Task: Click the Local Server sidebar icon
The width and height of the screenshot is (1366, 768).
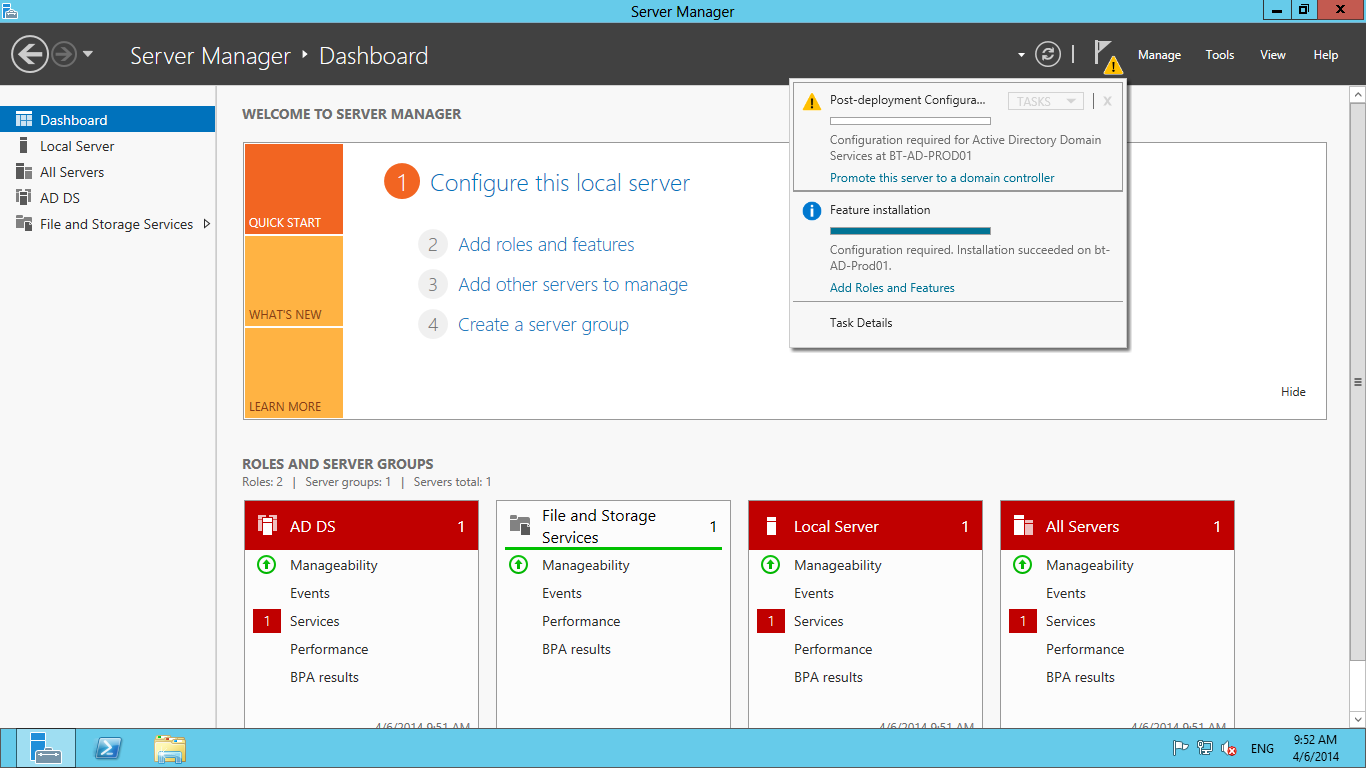Action: 24,146
